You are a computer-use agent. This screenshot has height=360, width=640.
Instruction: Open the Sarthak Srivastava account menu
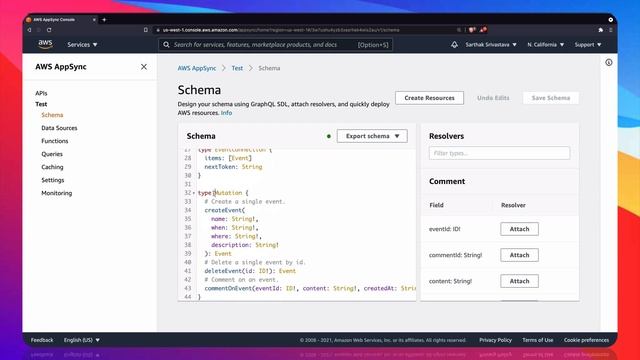491,44
